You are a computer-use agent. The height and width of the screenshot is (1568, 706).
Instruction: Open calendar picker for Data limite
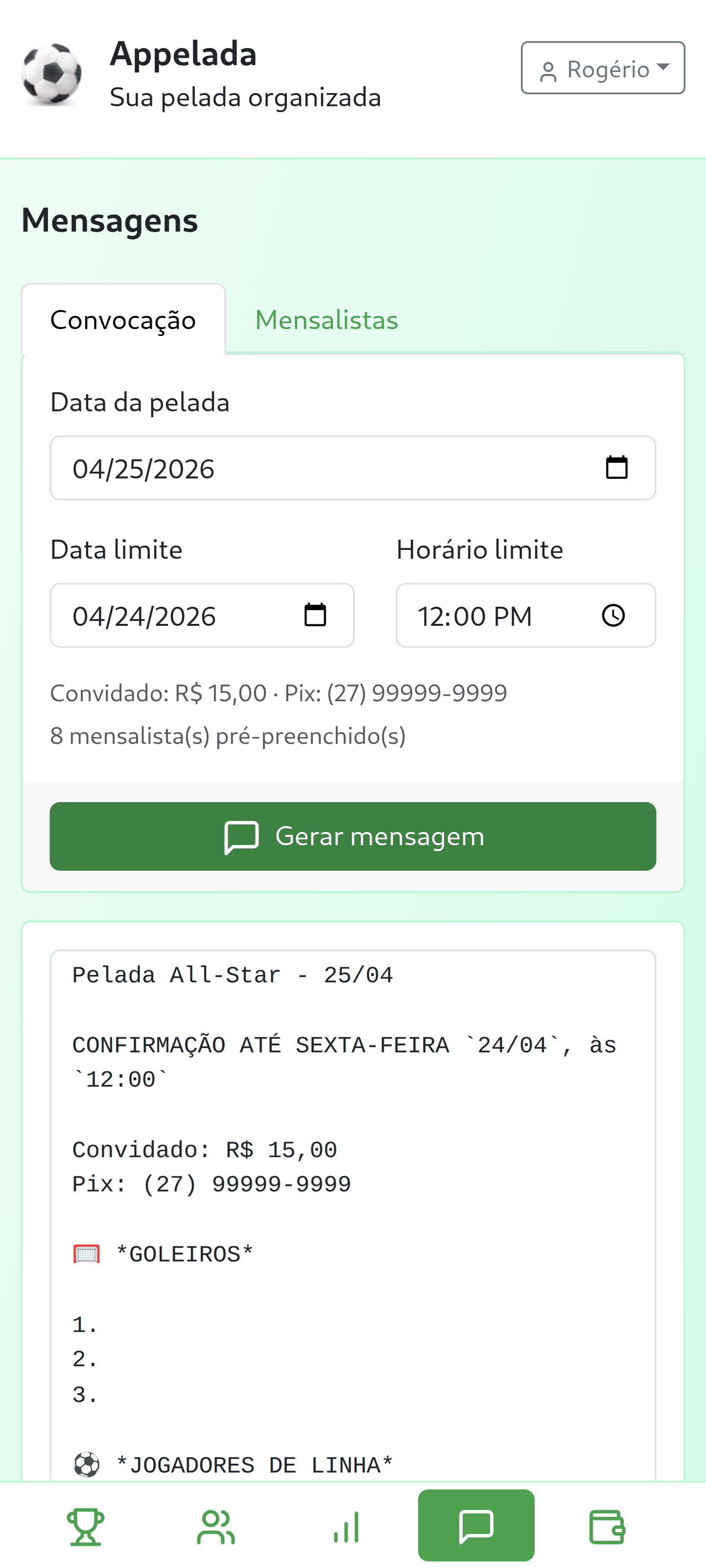pos(315,615)
